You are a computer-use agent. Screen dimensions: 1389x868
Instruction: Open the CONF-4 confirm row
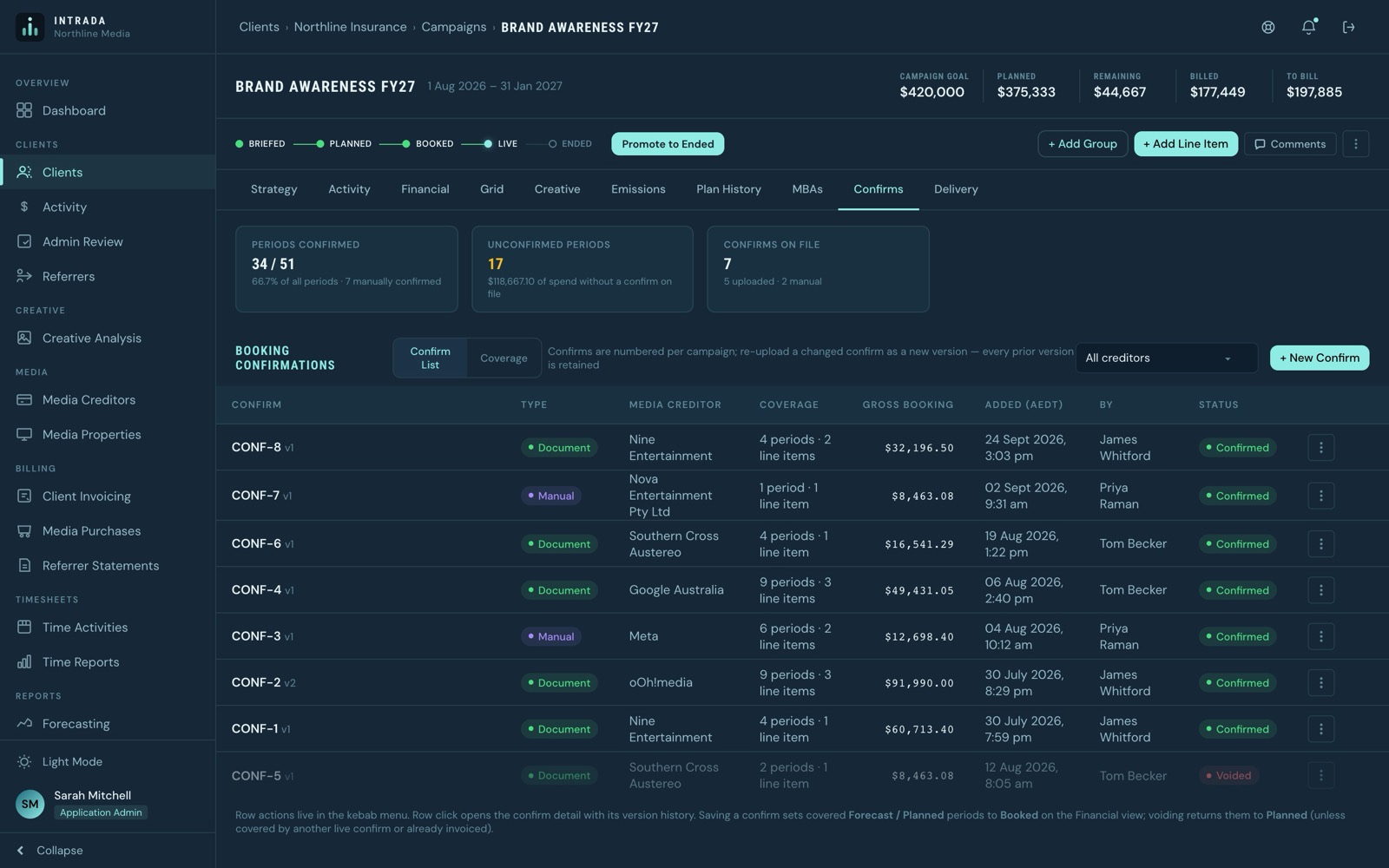pos(802,590)
